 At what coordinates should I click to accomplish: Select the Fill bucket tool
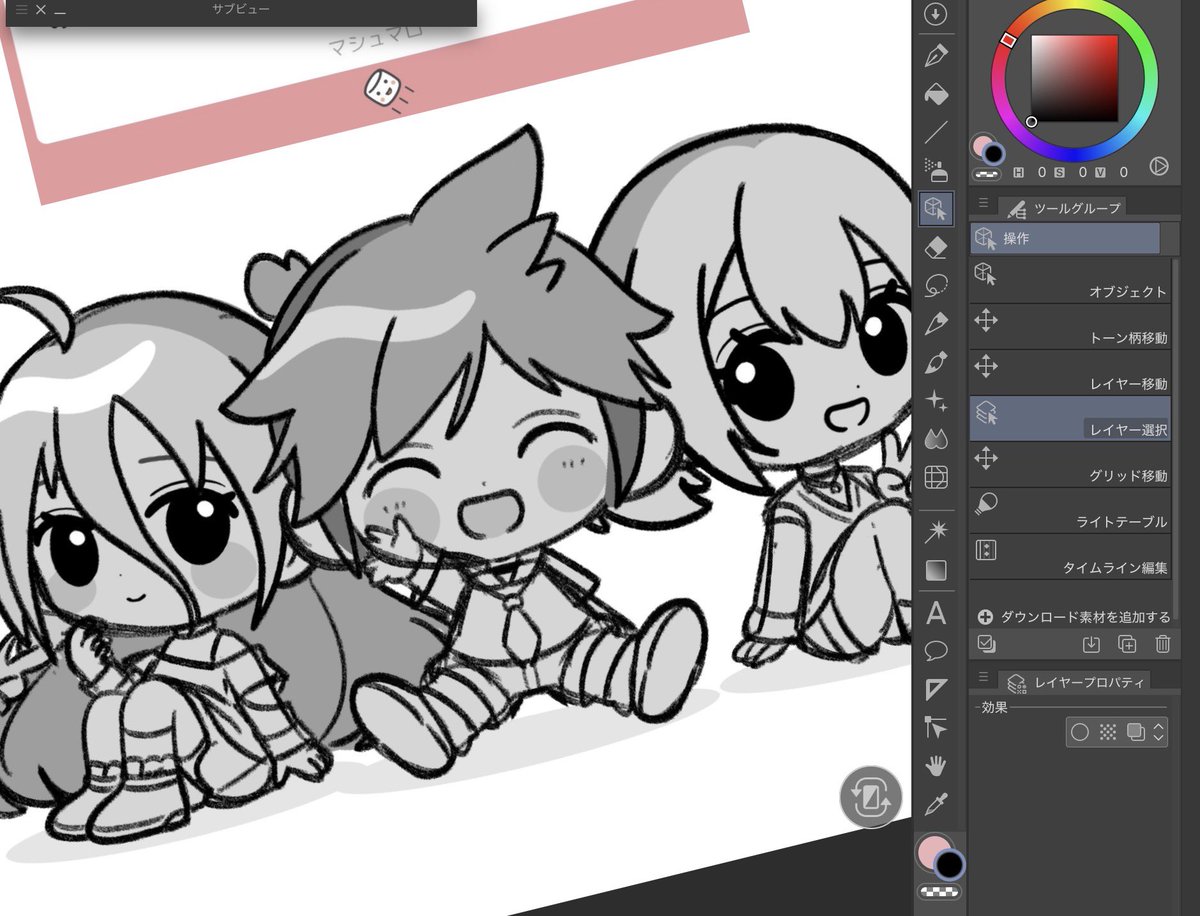click(x=936, y=93)
